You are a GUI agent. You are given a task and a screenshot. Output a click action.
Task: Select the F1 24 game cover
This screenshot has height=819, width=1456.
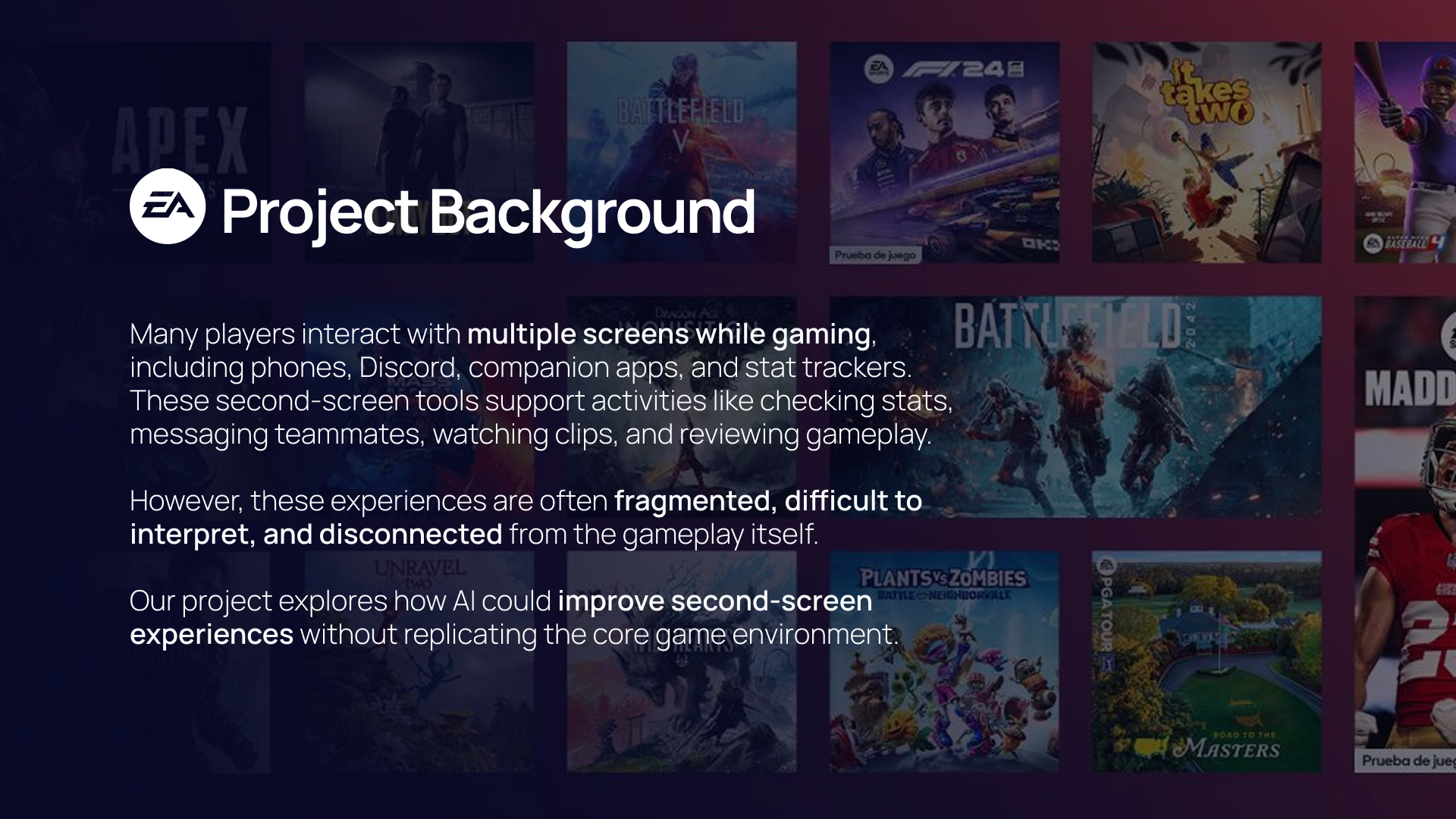(x=944, y=152)
